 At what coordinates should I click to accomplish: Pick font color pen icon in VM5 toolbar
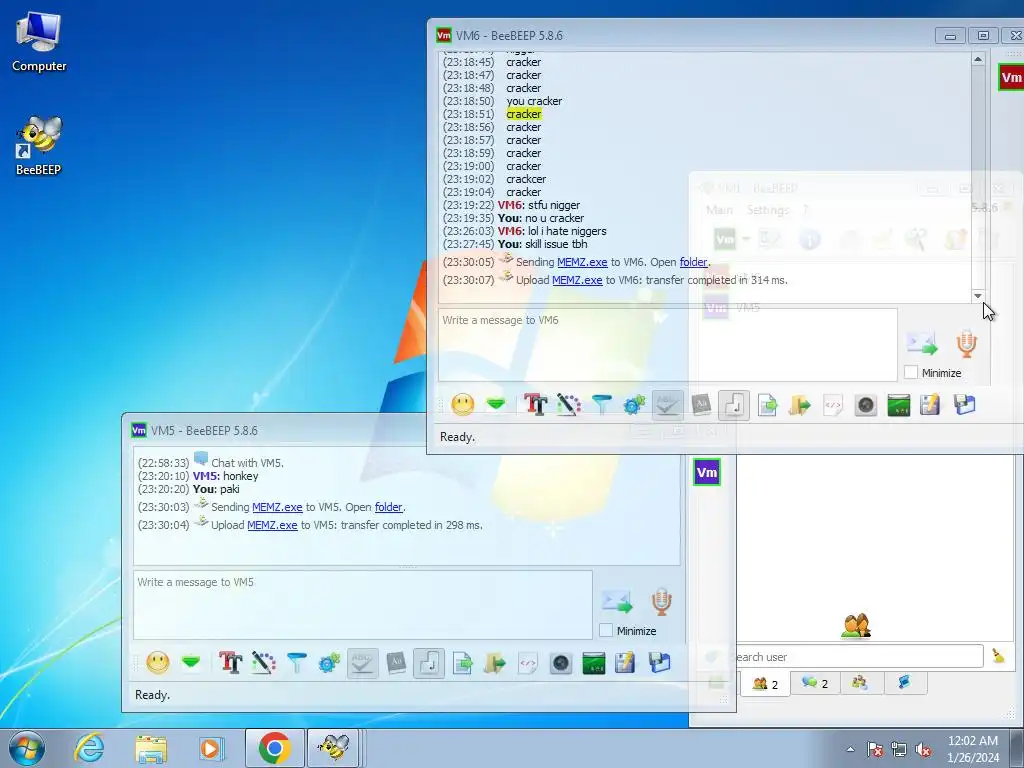pyautogui.click(x=263, y=663)
